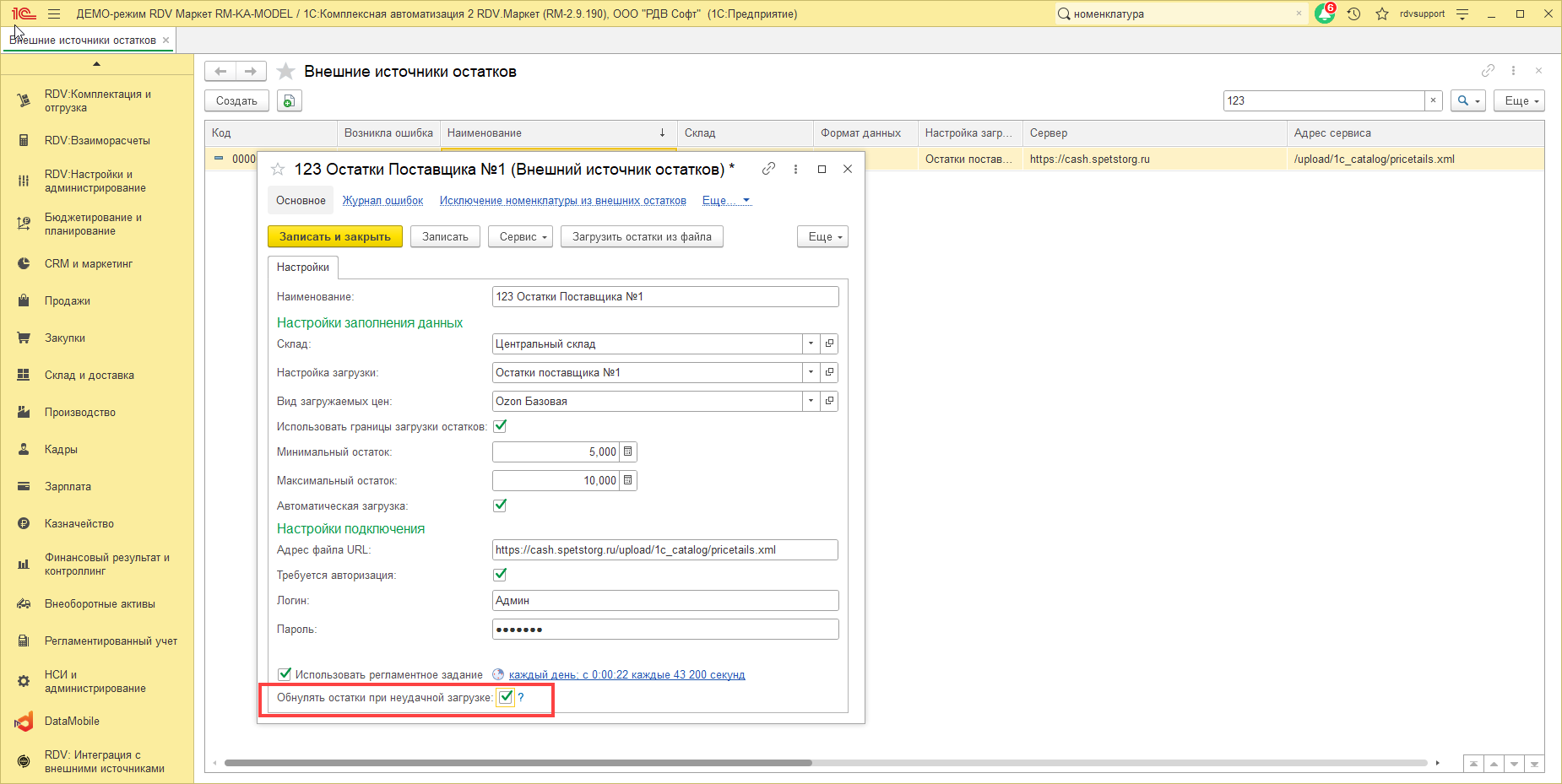The height and width of the screenshot is (784, 1562).
Task: Expand the Сервис dropdown button
Action: point(520,237)
